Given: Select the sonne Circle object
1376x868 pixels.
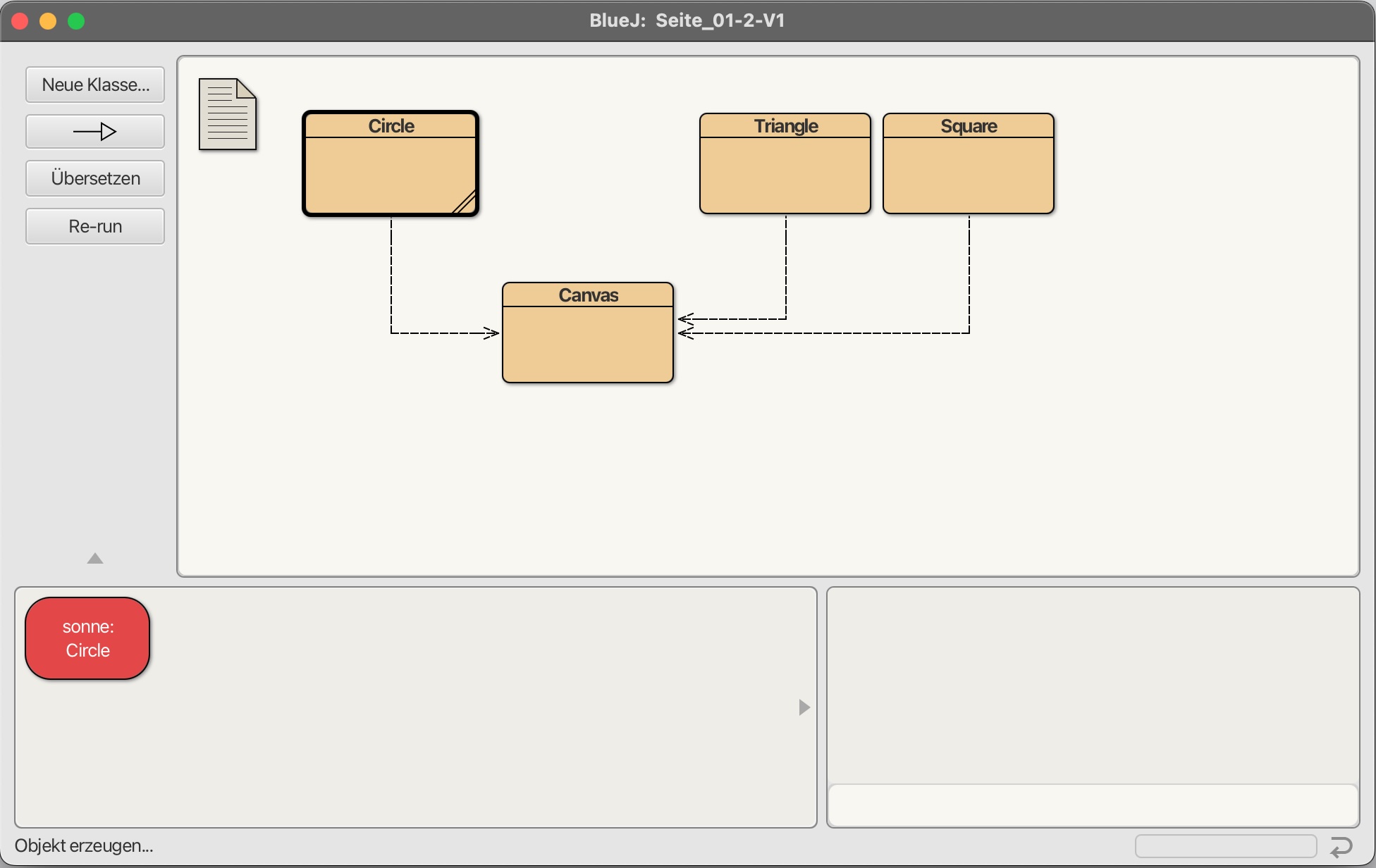Looking at the screenshot, I should point(87,638).
